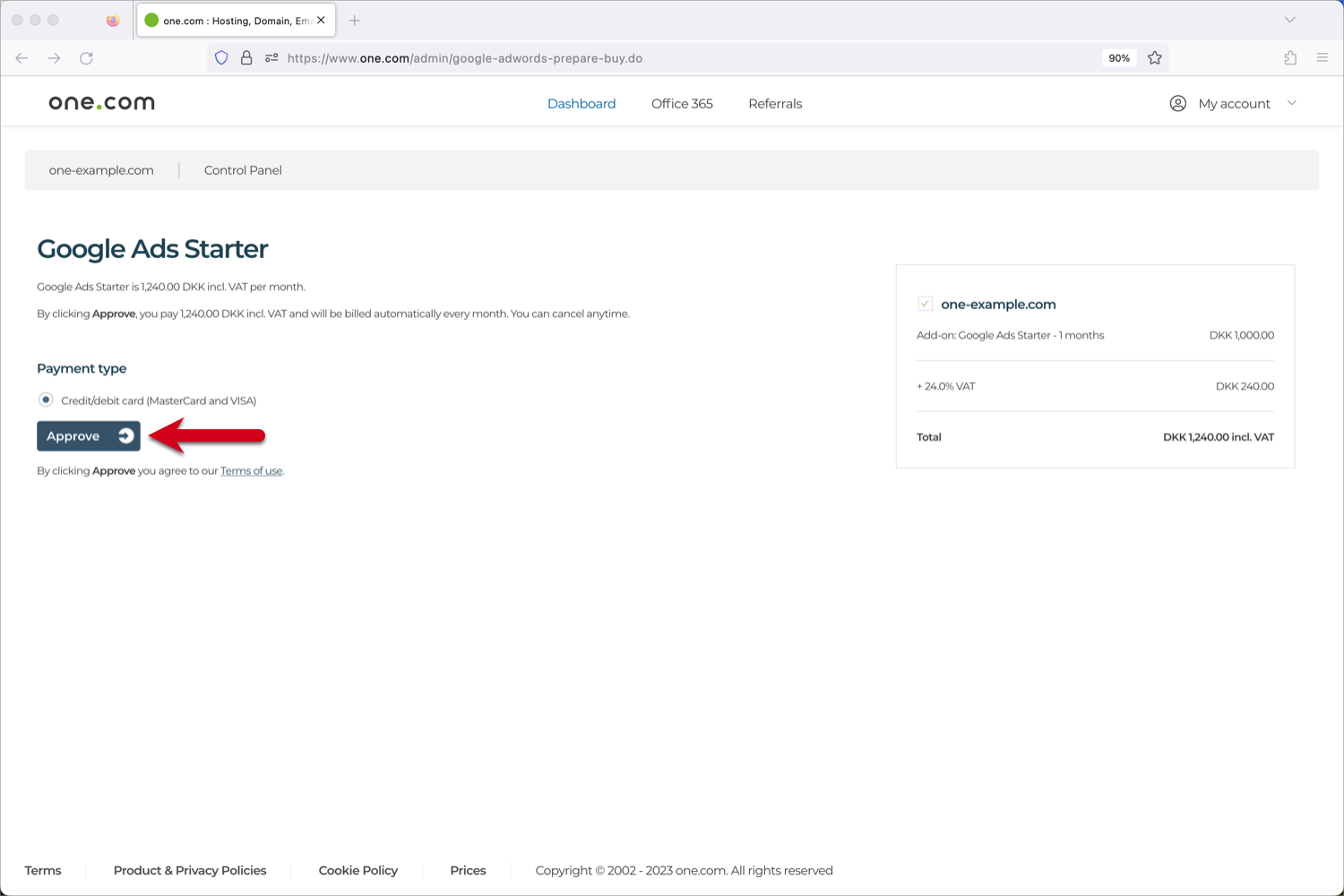
Task: Click the one.com logo
Action: (x=101, y=101)
